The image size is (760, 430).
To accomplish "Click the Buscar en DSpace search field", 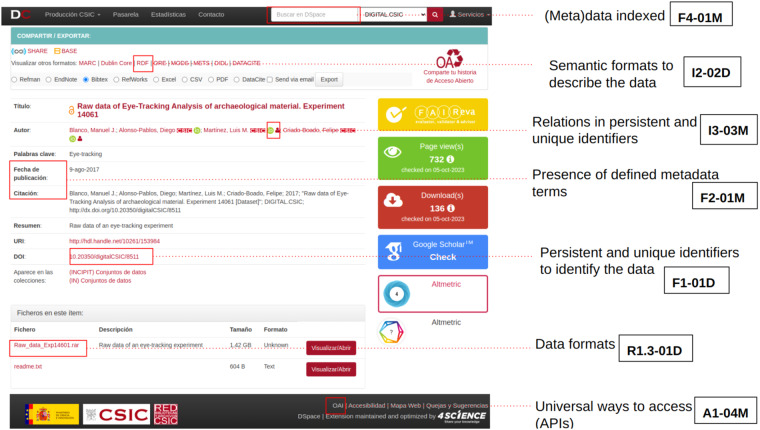I will pyautogui.click(x=315, y=15).
